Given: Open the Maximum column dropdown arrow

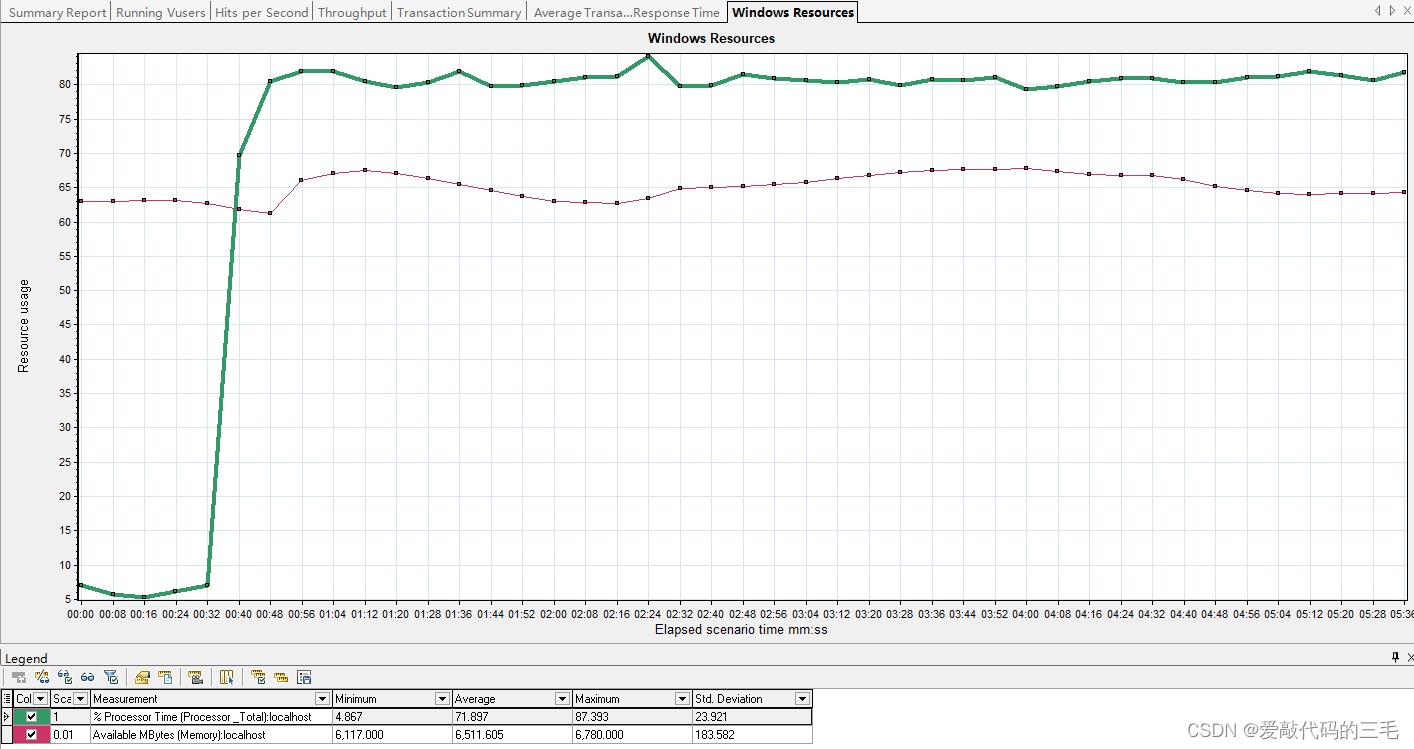Looking at the screenshot, I should point(682,699).
